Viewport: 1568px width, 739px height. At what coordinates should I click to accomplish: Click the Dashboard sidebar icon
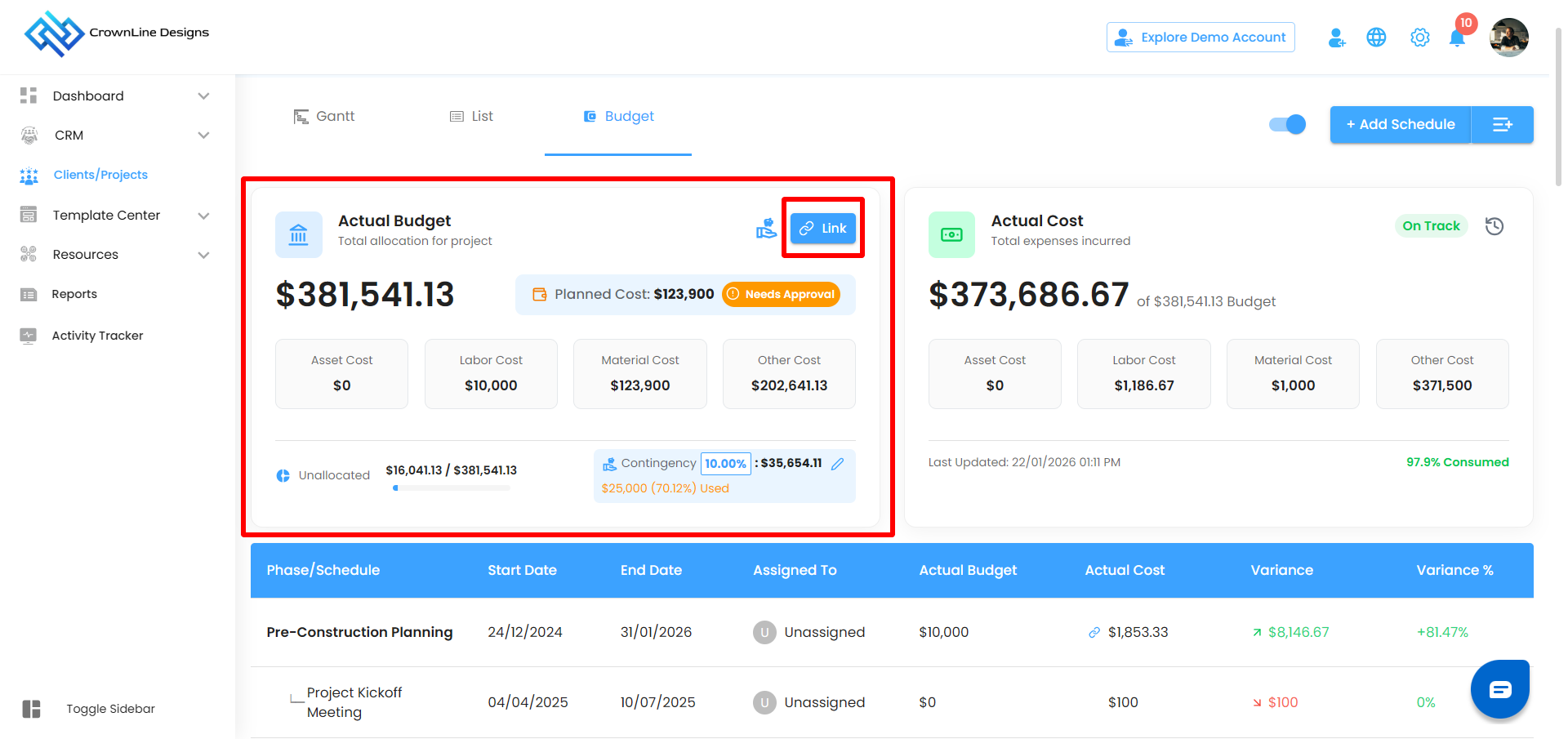point(29,96)
